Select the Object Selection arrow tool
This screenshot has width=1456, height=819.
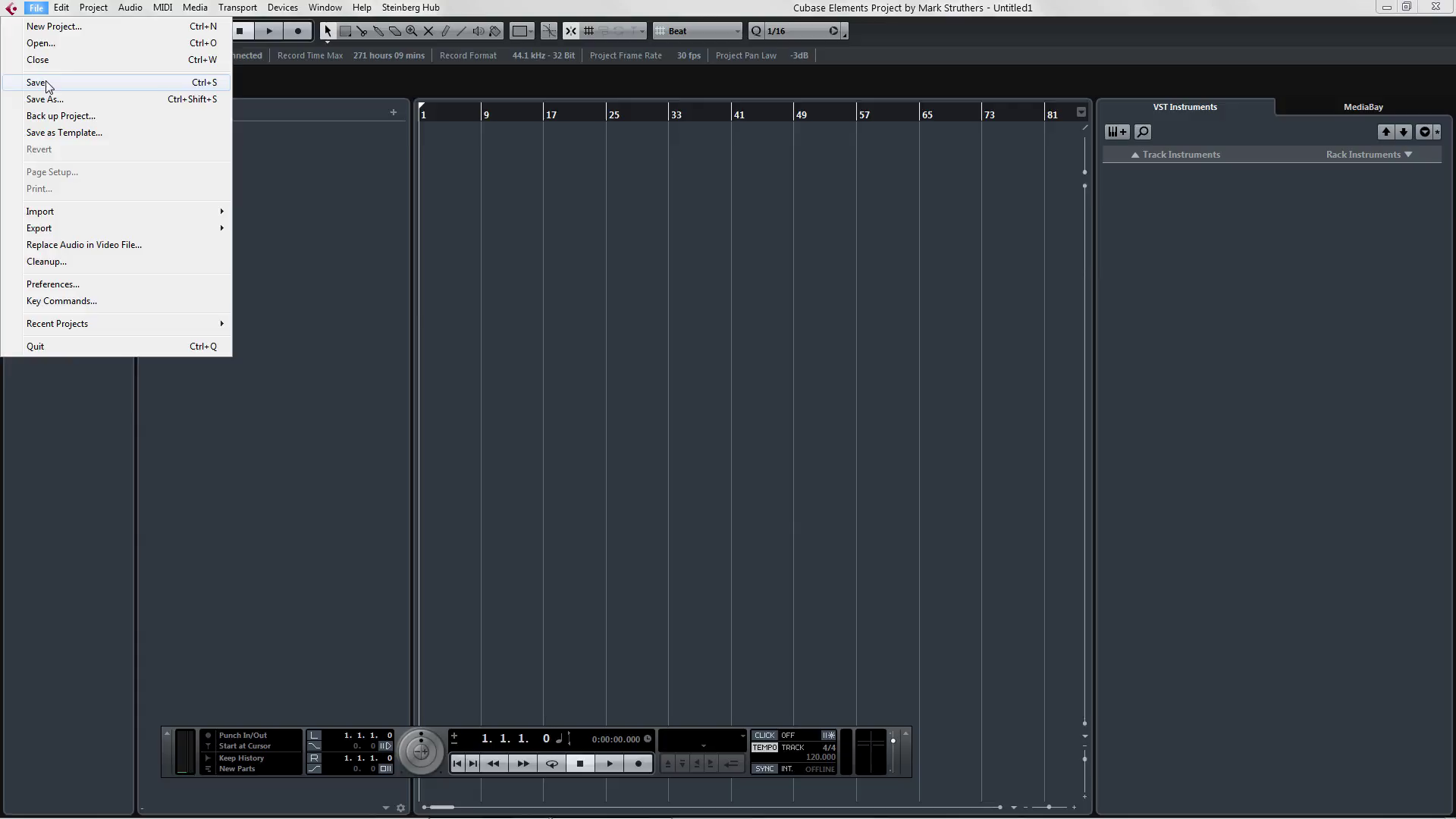(328, 31)
